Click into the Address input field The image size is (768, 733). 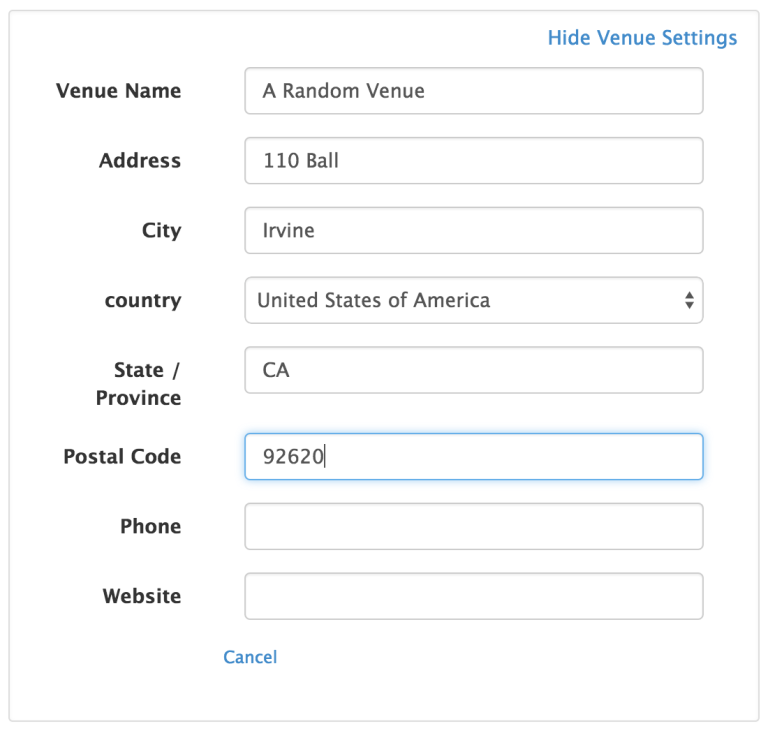coord(473,161)
